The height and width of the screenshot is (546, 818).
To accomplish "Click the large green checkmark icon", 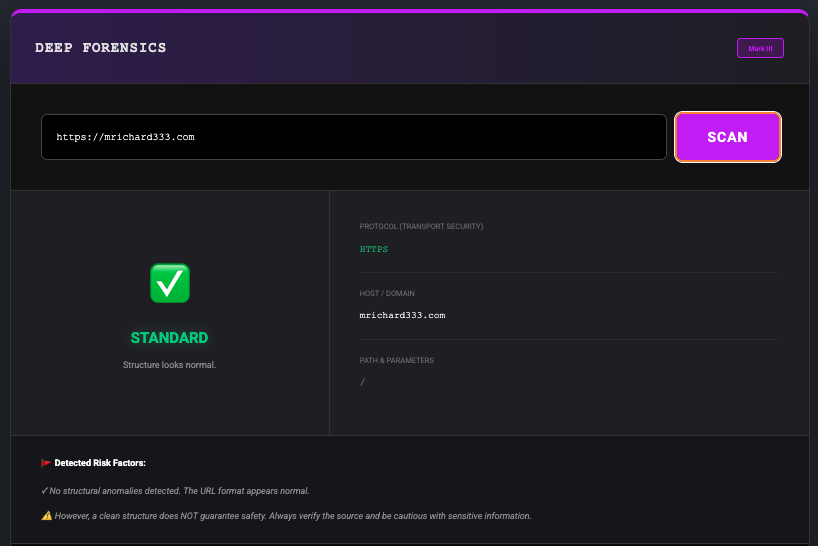I will click(x=169, y=284).
